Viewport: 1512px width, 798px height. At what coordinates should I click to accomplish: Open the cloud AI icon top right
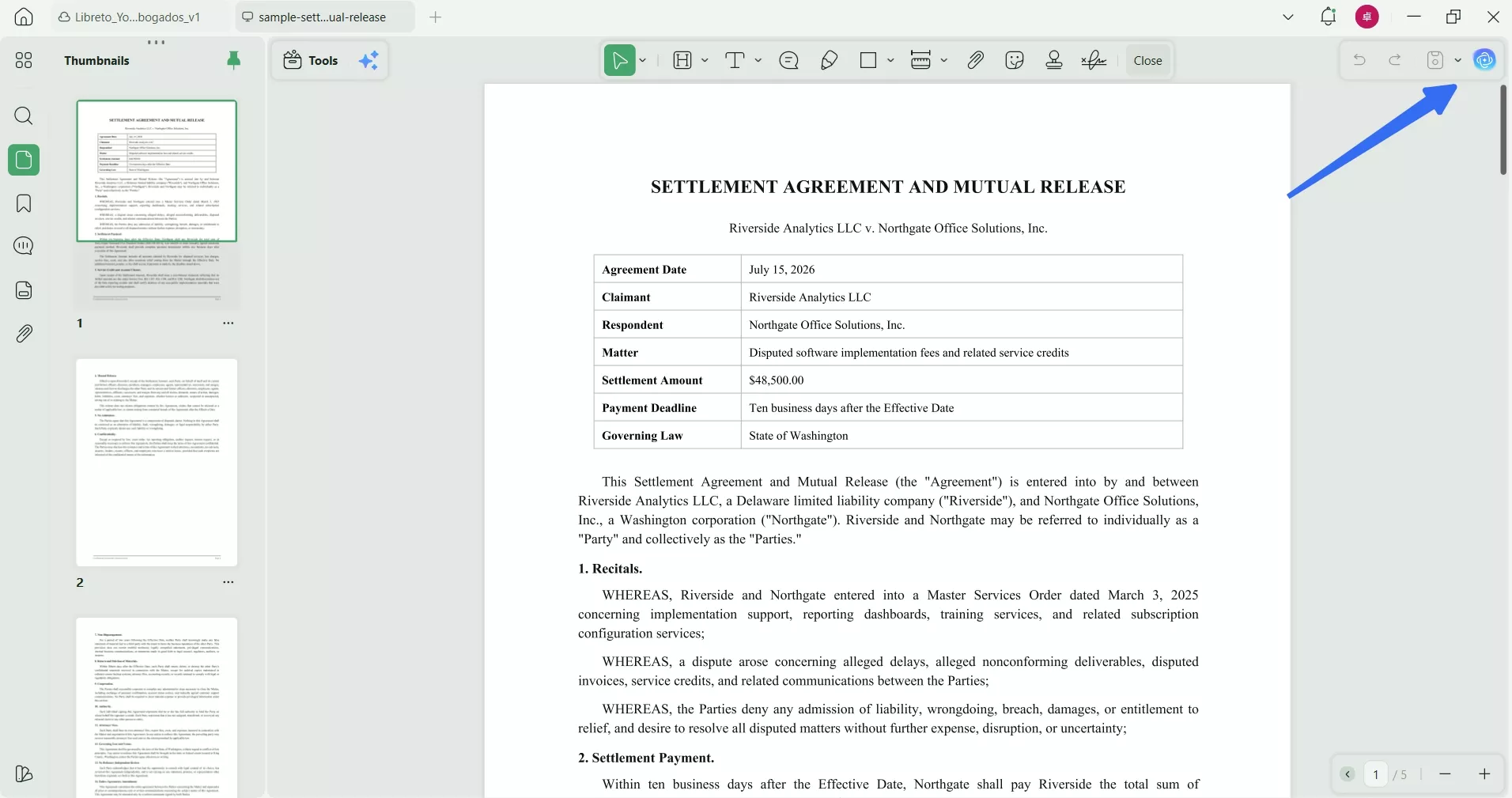(1484, 60)
